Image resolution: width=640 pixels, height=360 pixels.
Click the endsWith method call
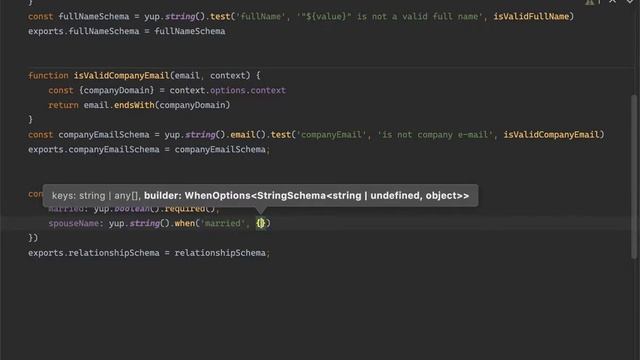[x=134, y=105]
